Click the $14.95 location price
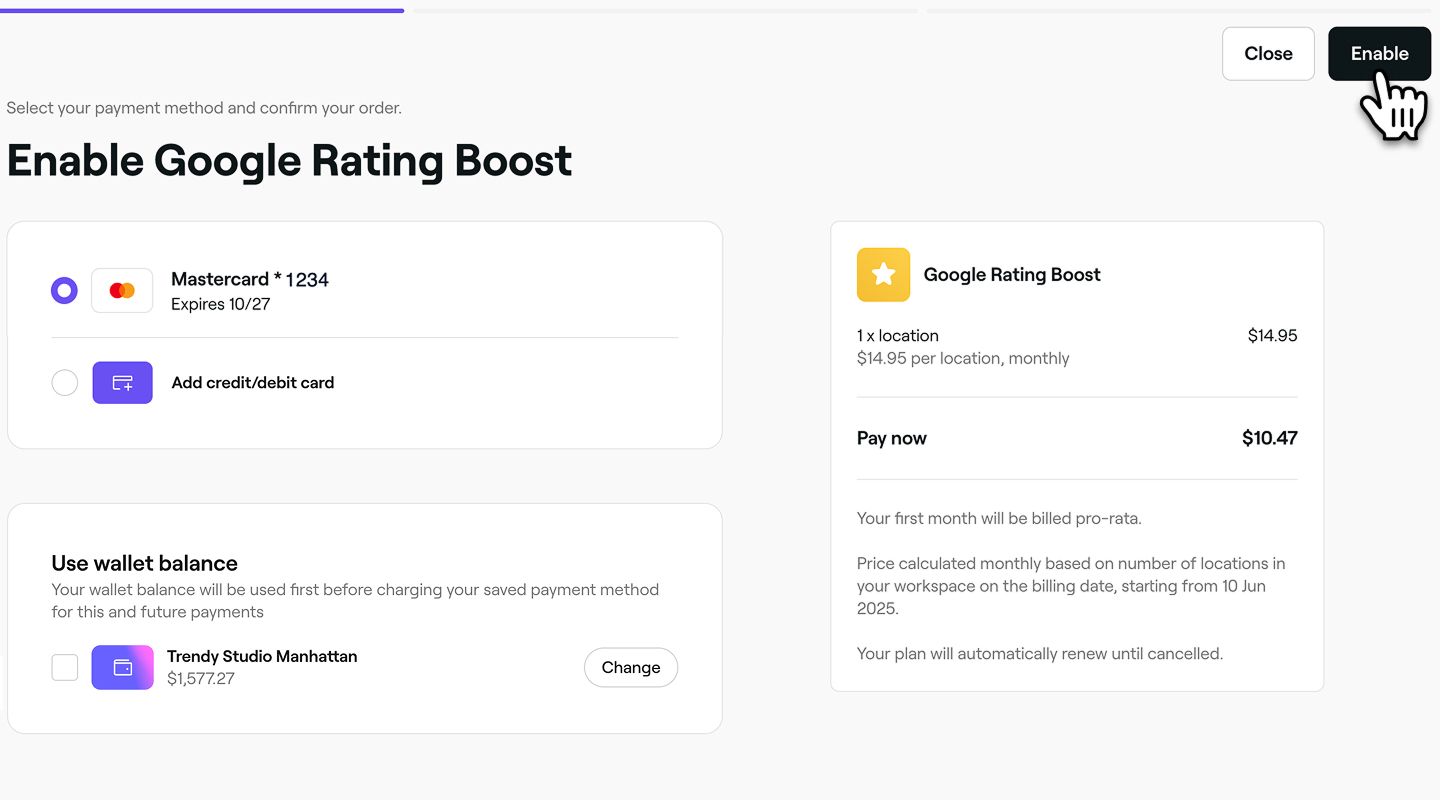This screenshot has height=800, width=1441. [x=1273, y=336]
